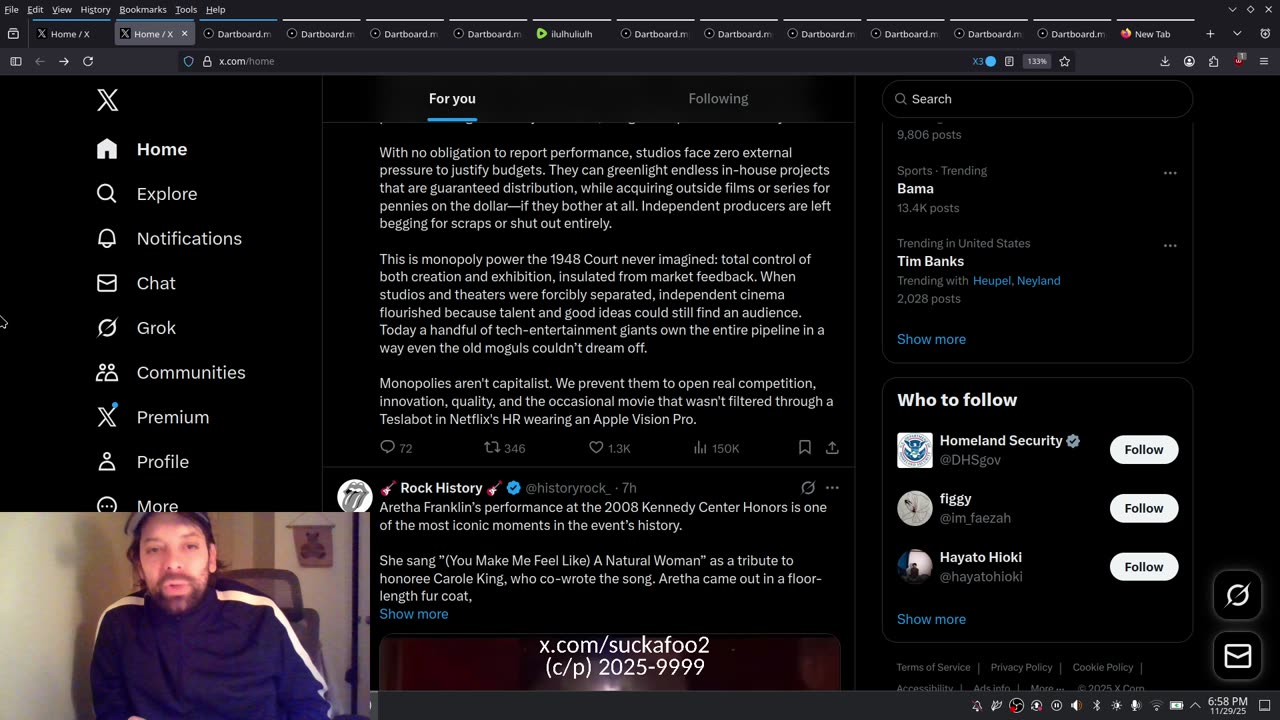Open the floating Messages envelope button
The image size is (1280, 720).
click(x=1237, y=656)
